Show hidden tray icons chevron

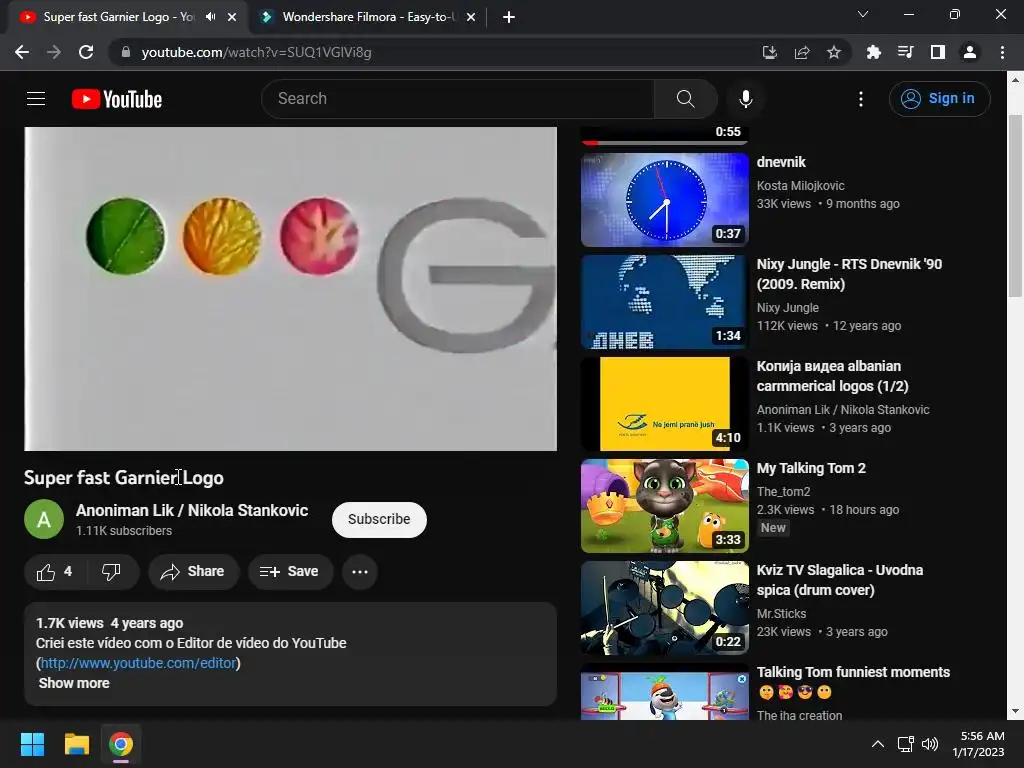(878, 744)
